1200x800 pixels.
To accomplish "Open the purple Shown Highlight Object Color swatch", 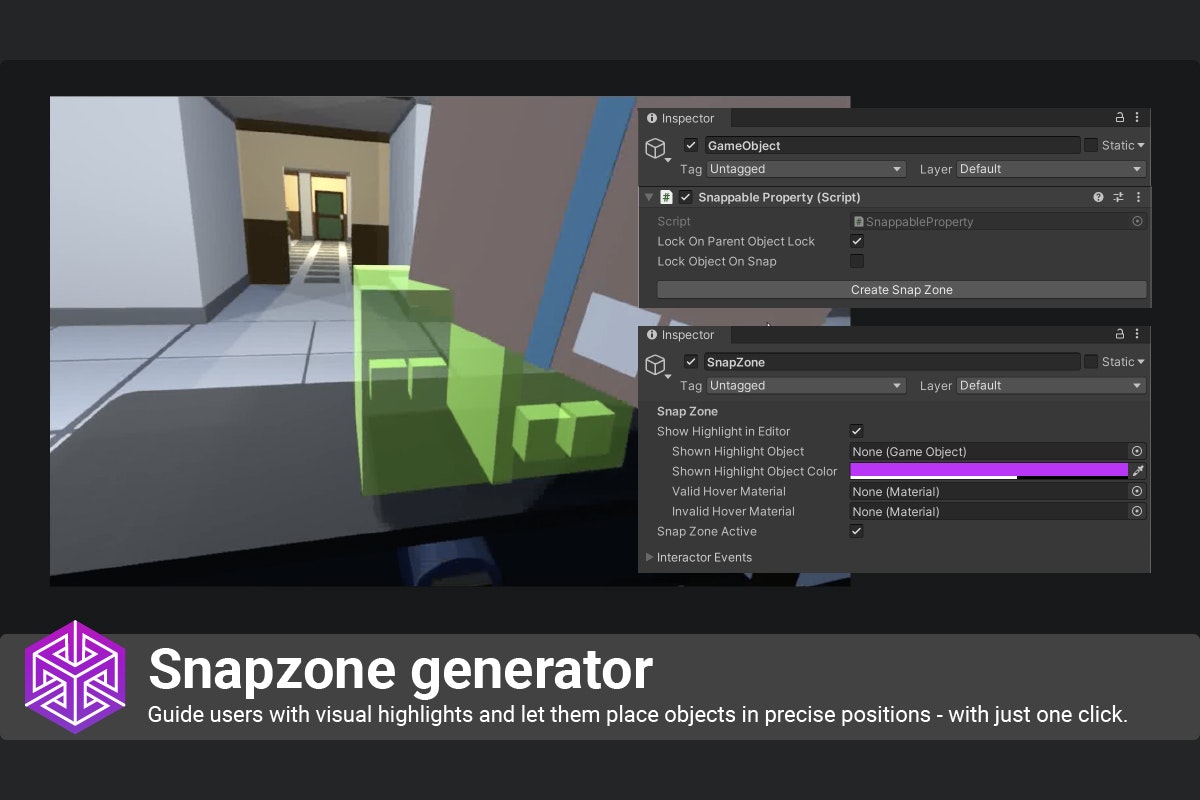I will click(x=989, y=471).
